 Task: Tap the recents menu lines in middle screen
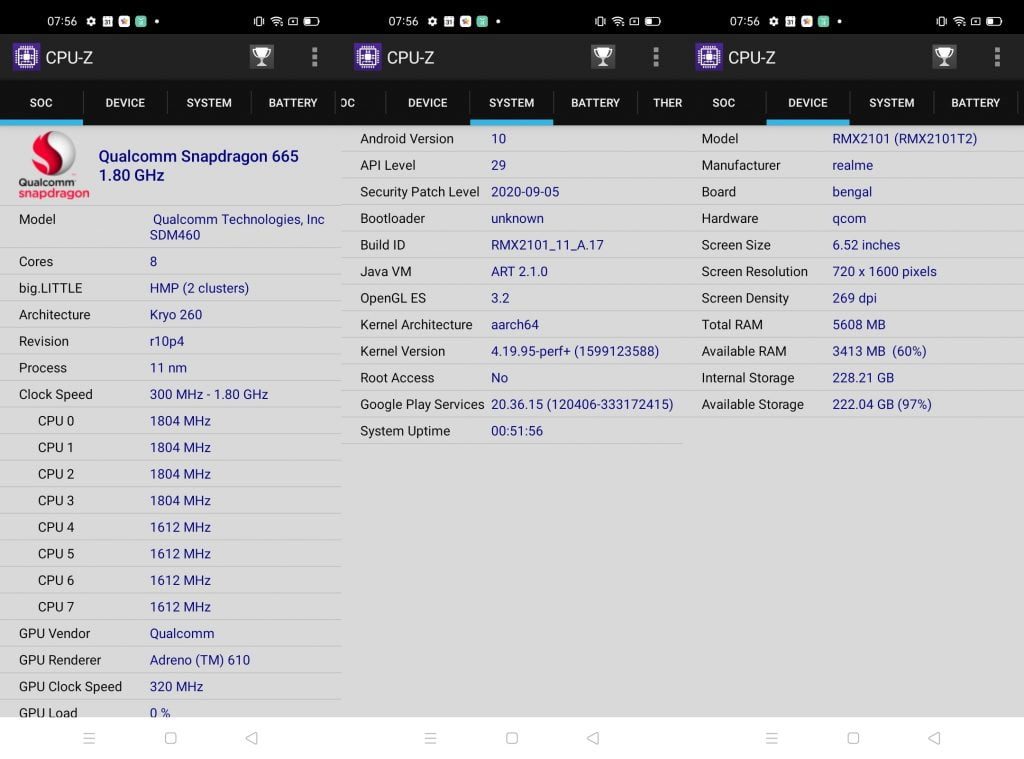(430, 737)
